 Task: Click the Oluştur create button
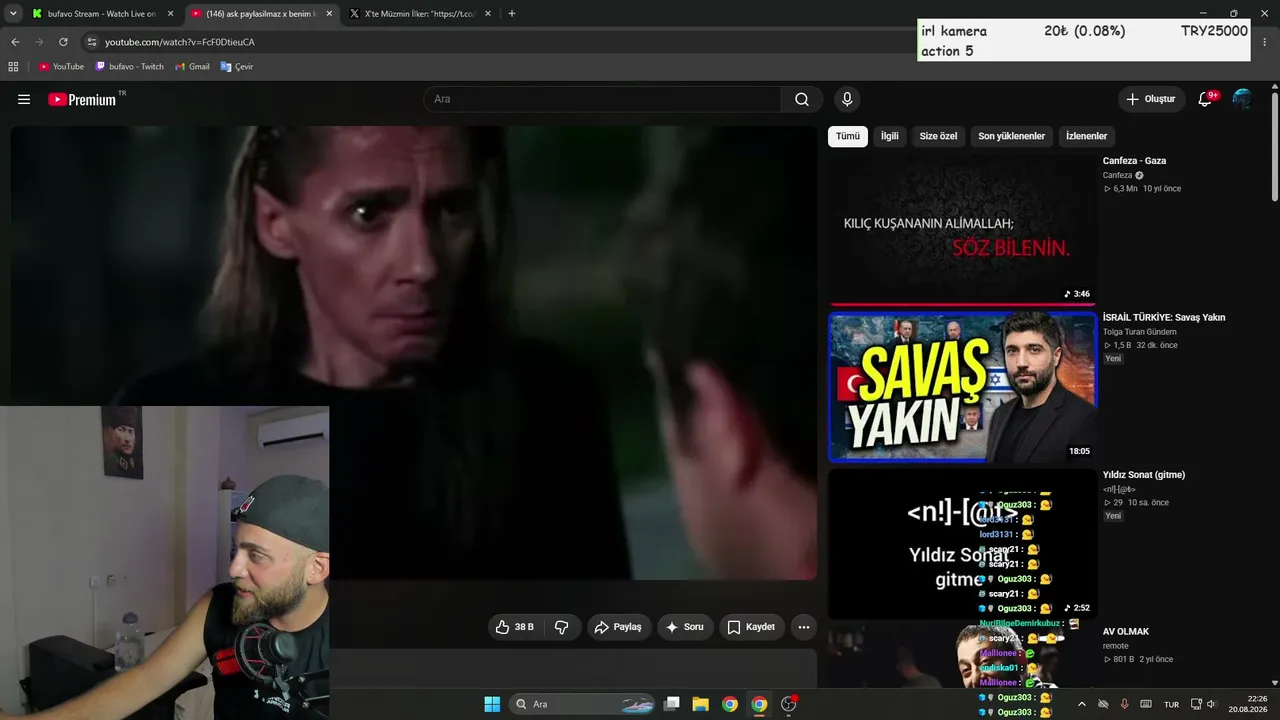click(x=1151, y=99)
